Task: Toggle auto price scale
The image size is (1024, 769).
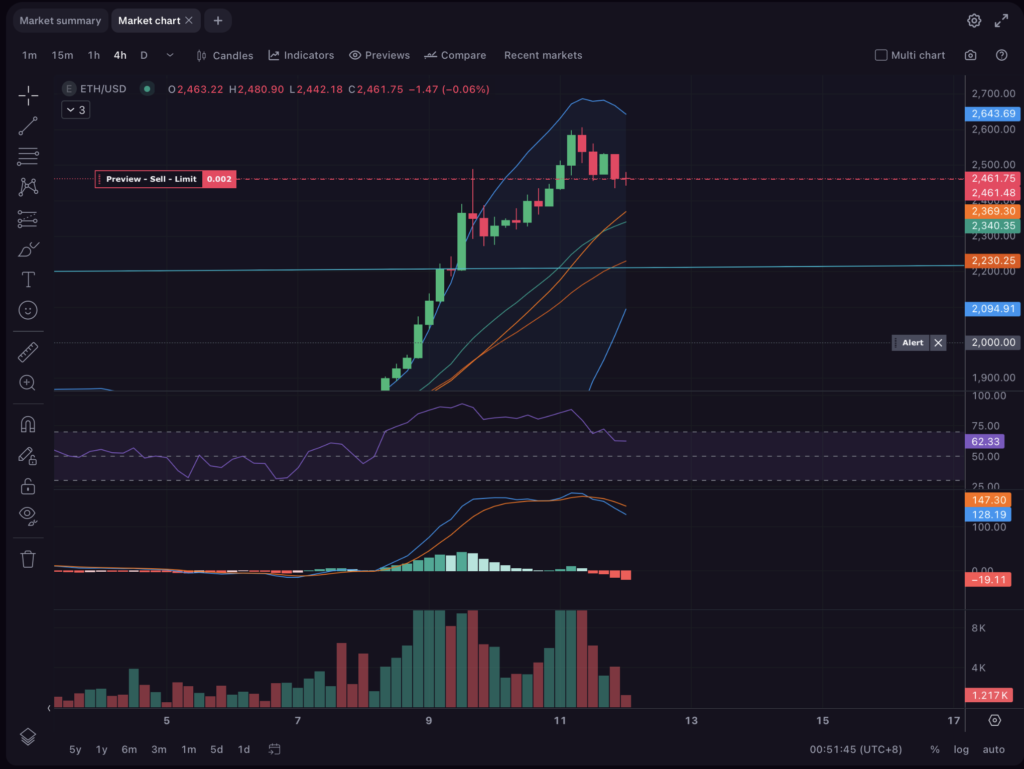Action: (x=993, y=749)
